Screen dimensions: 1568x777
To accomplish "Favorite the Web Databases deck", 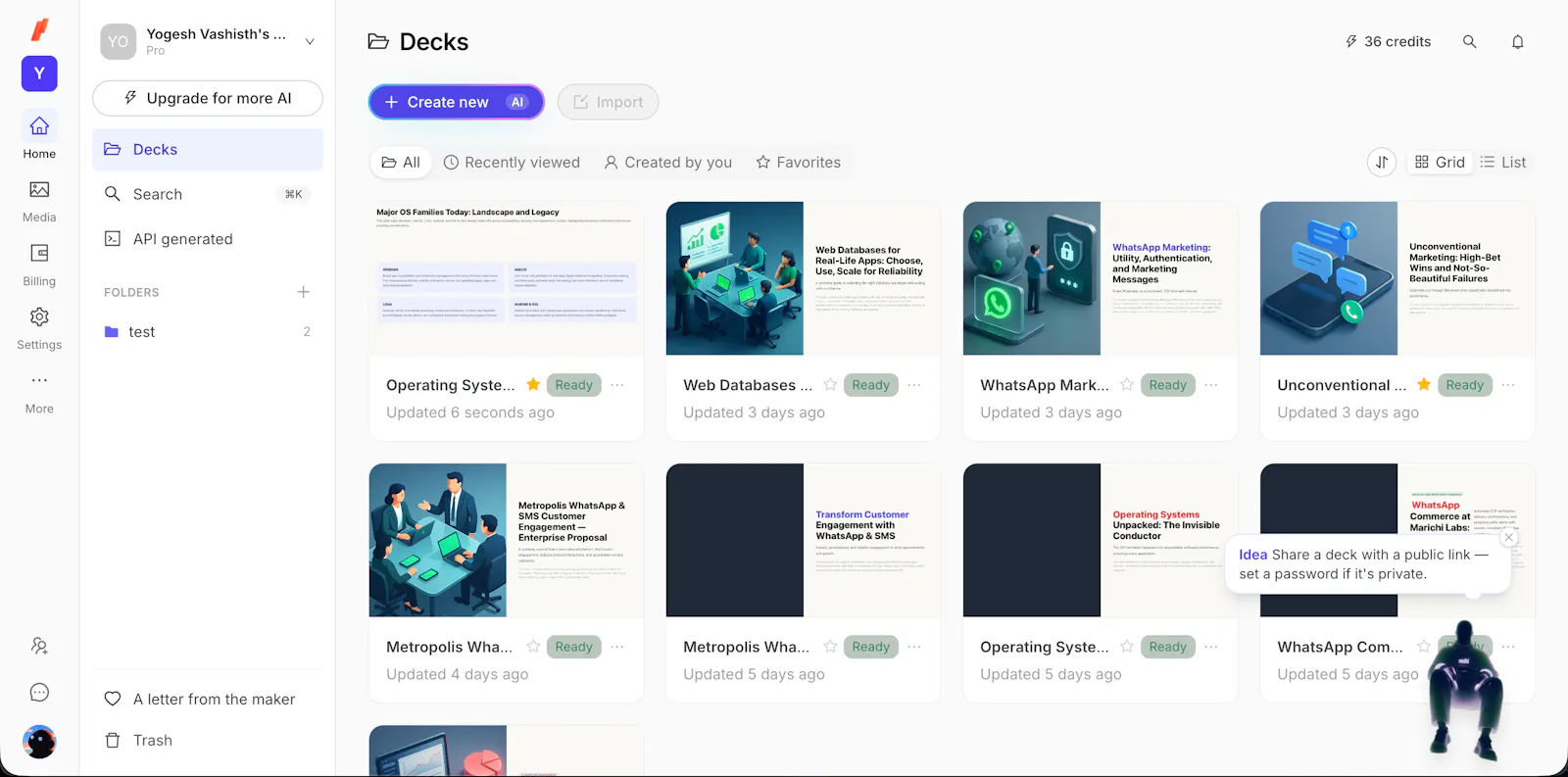I will [830, 385].
